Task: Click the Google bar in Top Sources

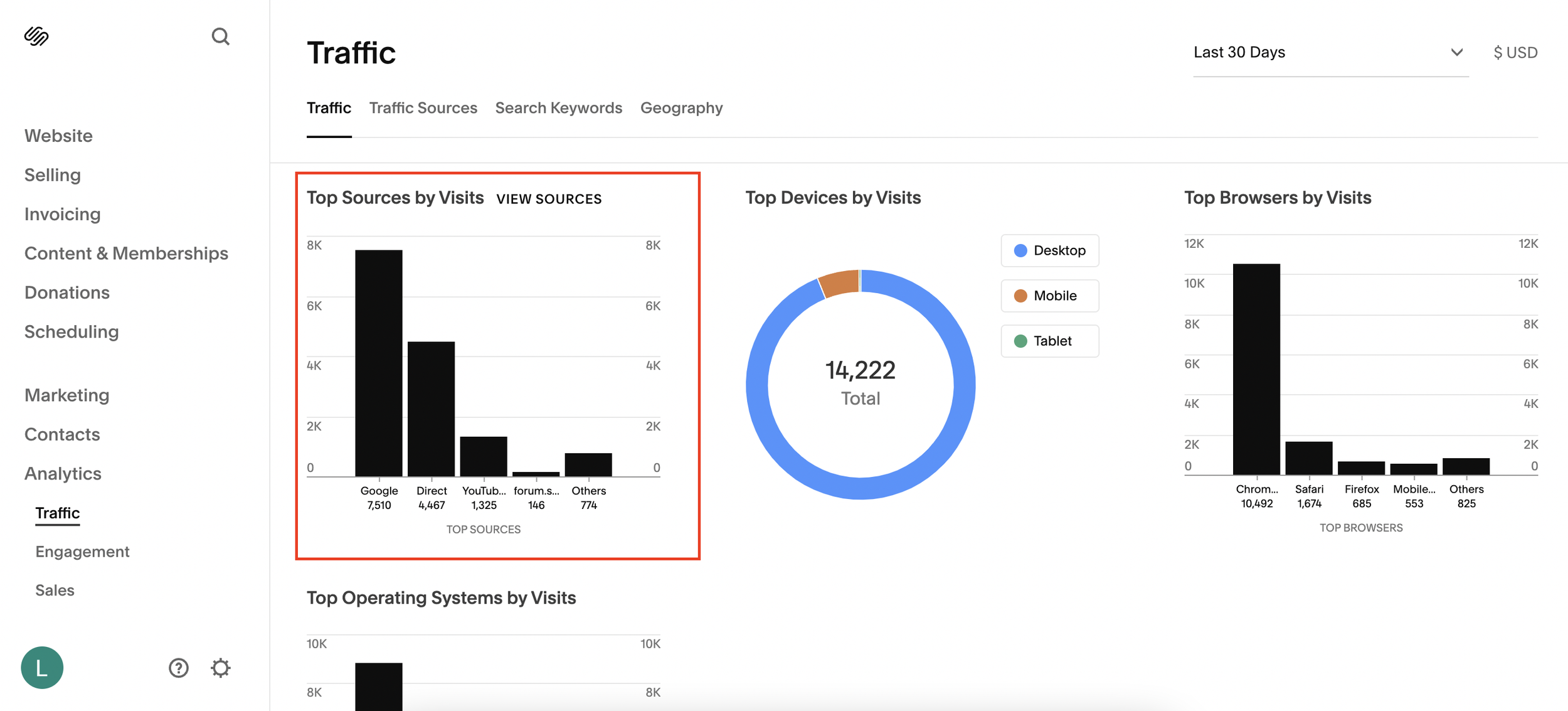Action: (x=379, y=363)
